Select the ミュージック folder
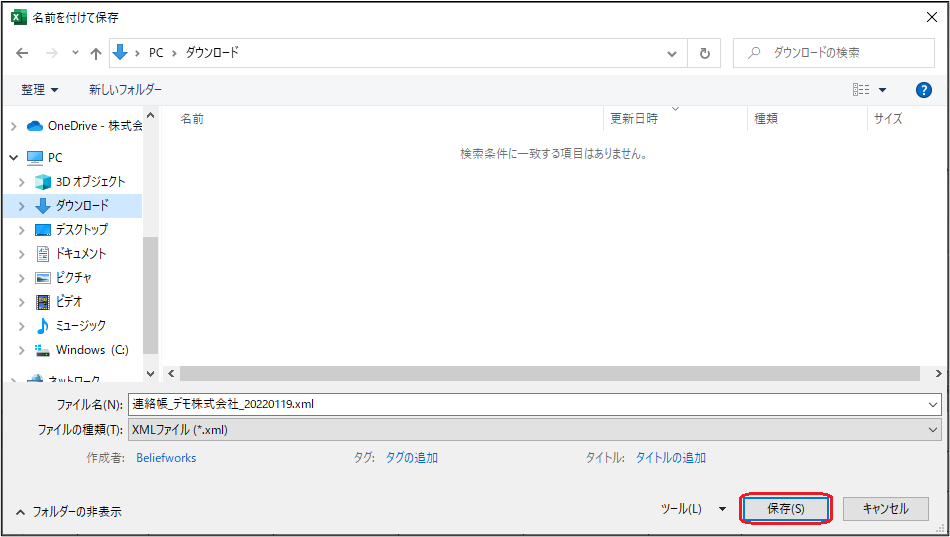 coord(81,325)
